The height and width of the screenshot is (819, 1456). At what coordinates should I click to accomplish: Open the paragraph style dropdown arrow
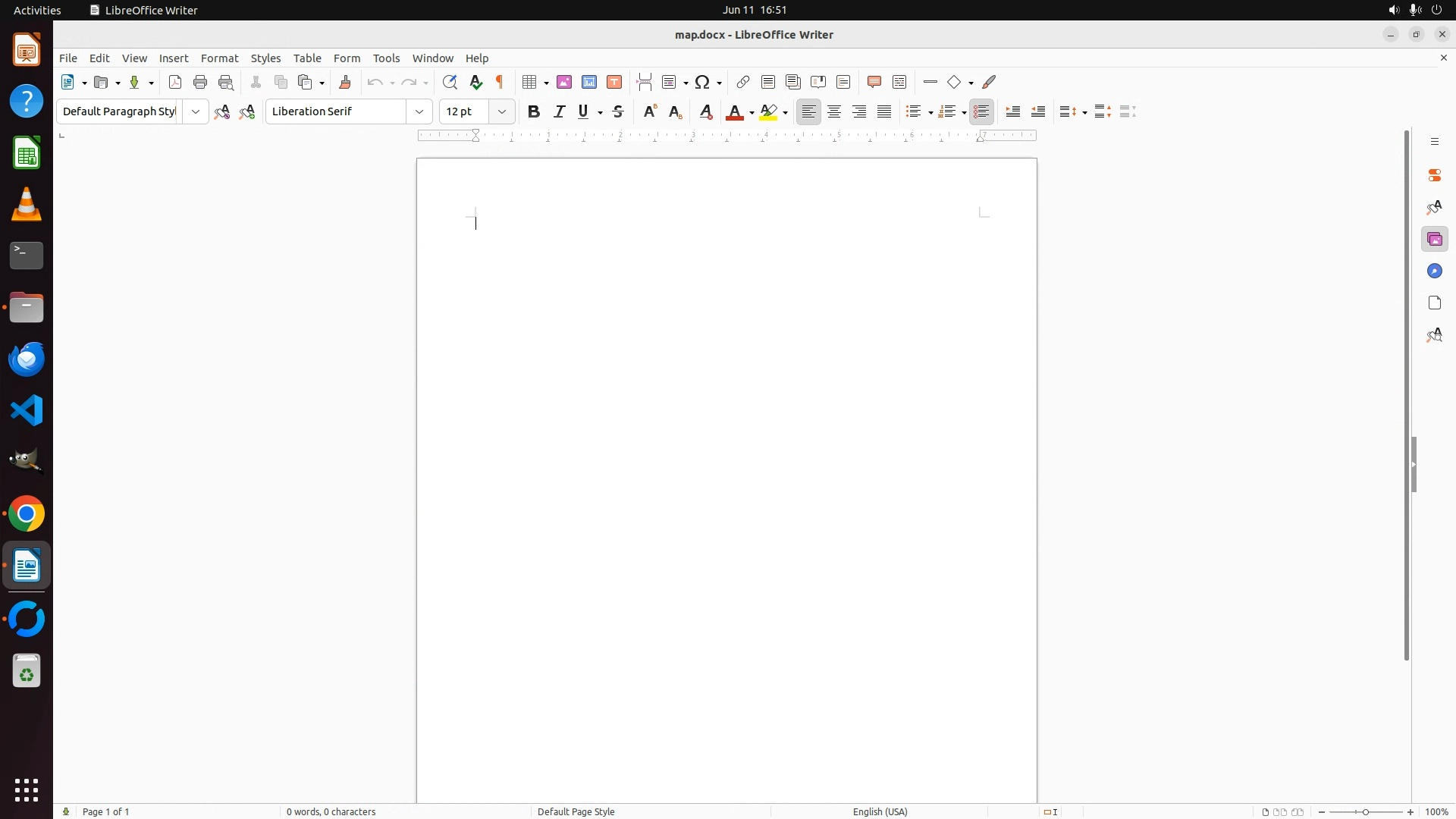click(196, 112)
